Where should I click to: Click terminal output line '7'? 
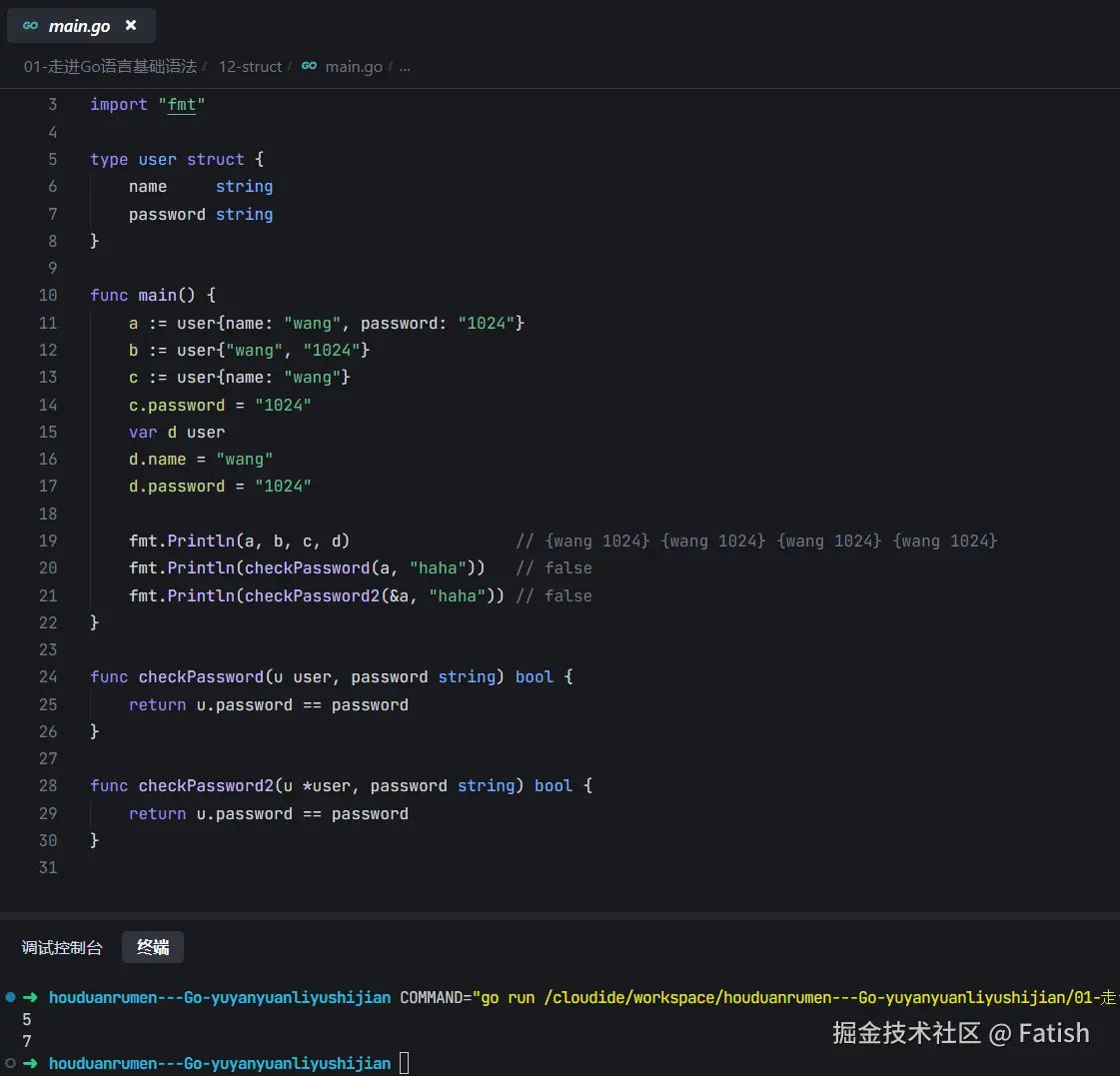27,1041
